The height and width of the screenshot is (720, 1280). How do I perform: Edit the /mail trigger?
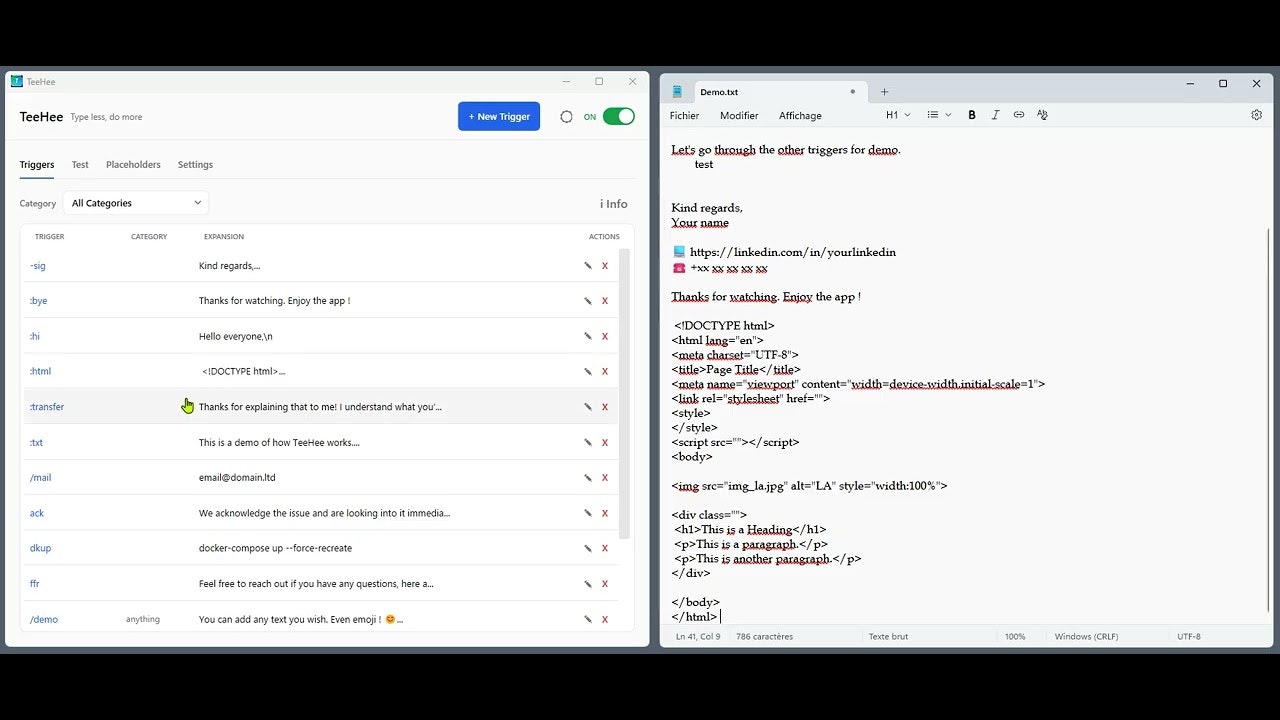[588, 478]
